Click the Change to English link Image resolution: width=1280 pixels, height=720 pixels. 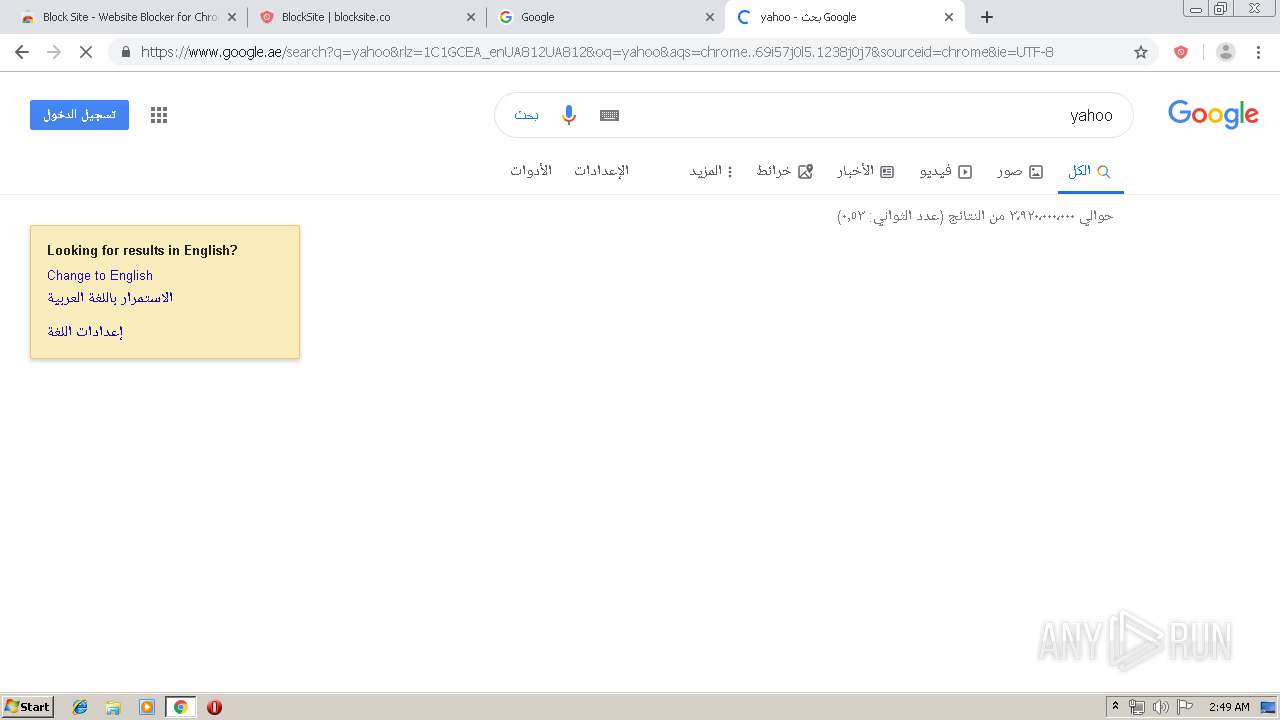pyautogui.click(x=100, y=275)
